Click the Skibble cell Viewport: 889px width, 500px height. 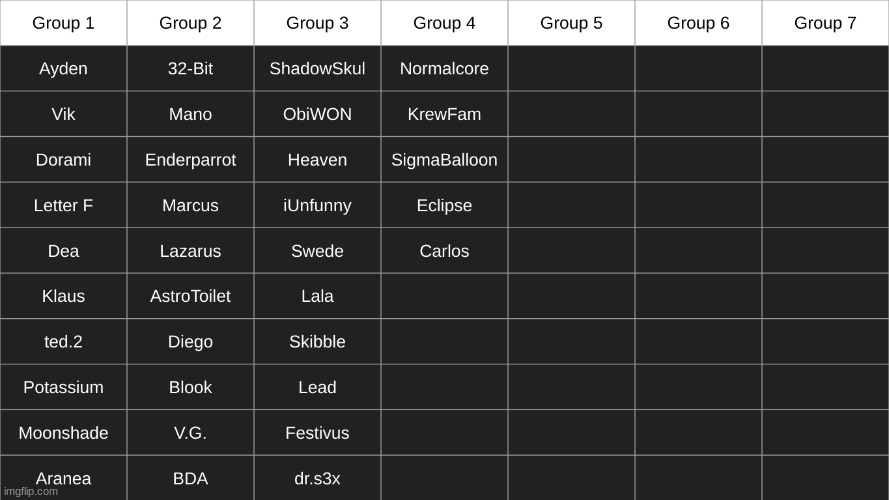point(317,342)
